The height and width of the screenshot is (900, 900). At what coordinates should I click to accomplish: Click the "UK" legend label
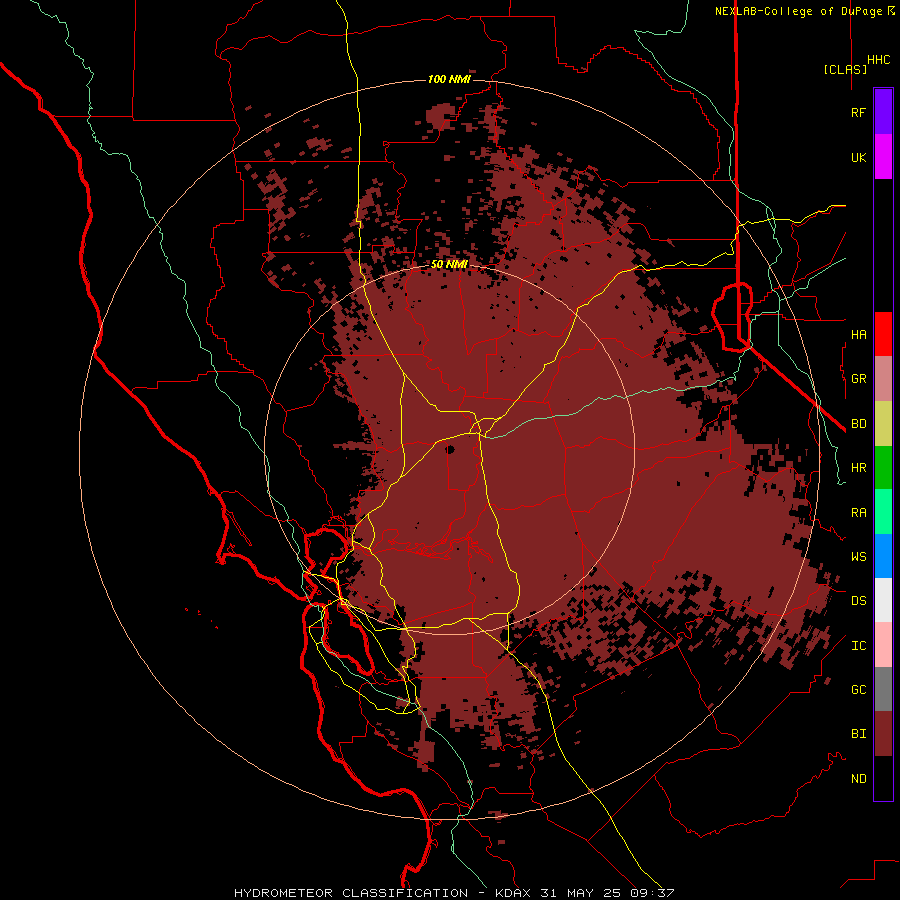click(858, 158)
